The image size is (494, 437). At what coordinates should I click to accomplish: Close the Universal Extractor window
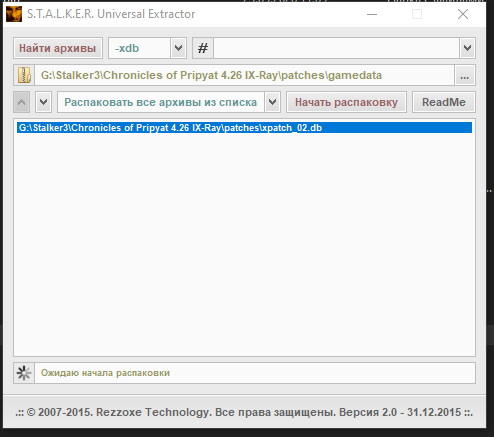(x=463, y=14)
